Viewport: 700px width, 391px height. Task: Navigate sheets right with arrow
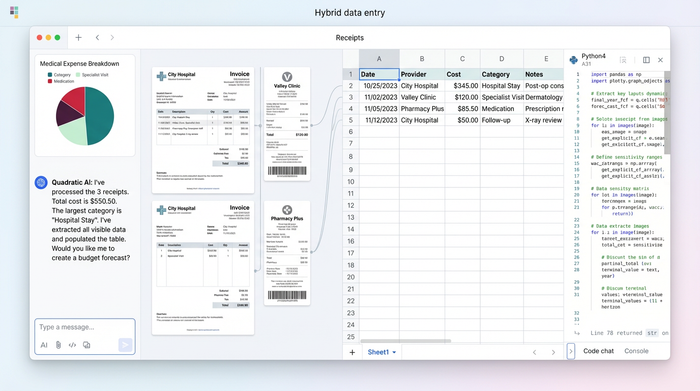tap(553, 352)
